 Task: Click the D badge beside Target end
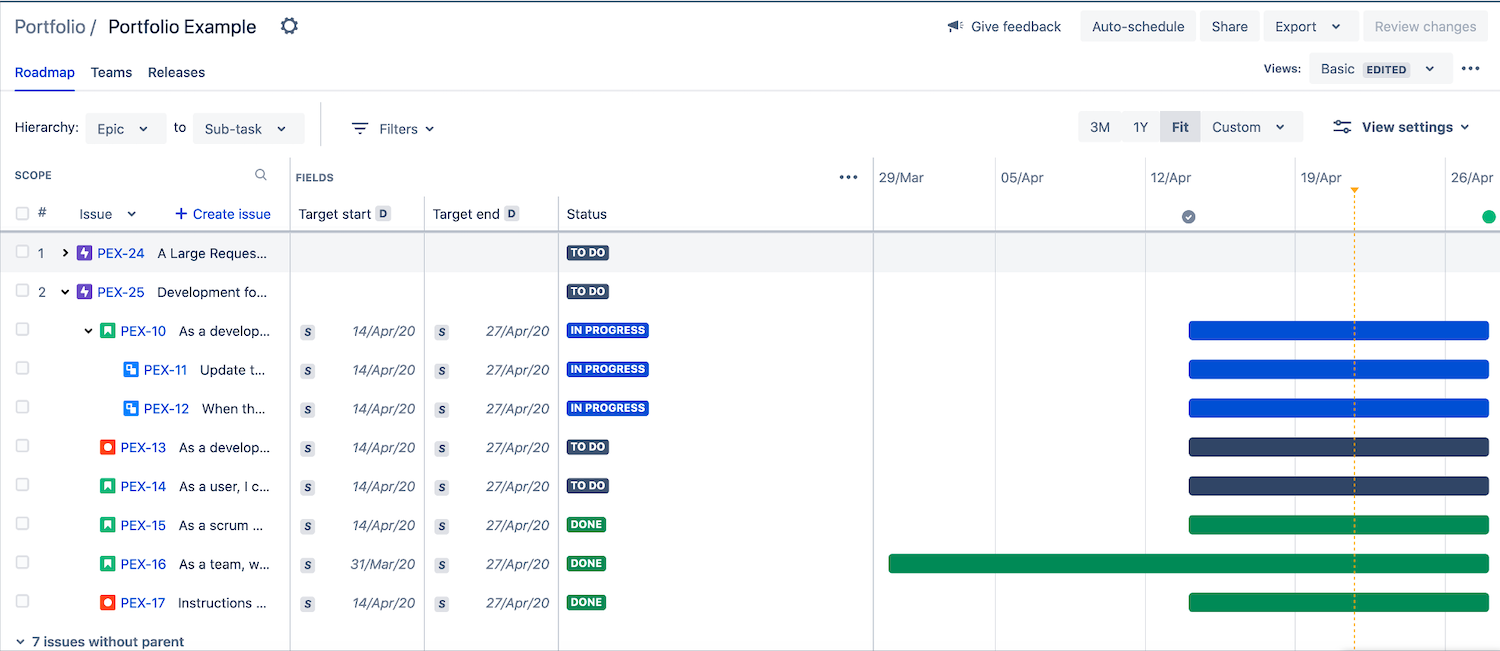point(512,214)
